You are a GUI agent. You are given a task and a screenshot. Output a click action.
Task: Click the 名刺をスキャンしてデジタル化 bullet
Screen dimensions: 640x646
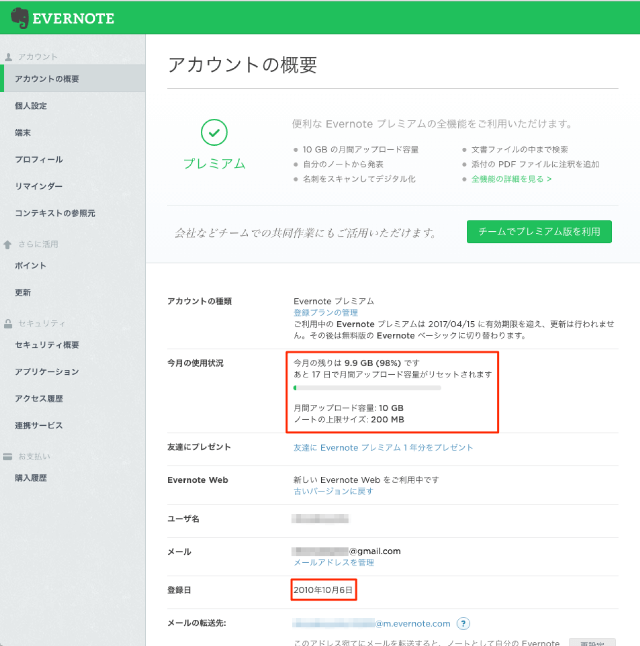tap(359, 179)
